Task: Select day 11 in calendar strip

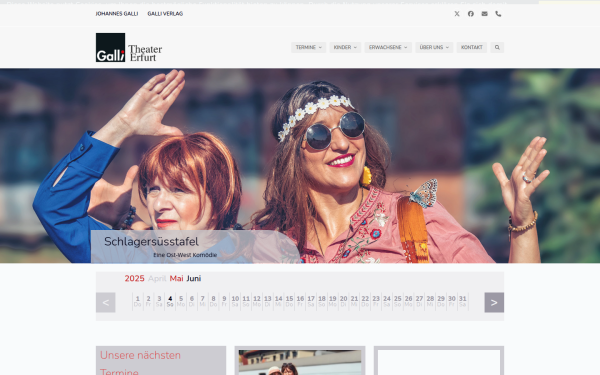Action: pyautogui.click(x=246, y=301)
